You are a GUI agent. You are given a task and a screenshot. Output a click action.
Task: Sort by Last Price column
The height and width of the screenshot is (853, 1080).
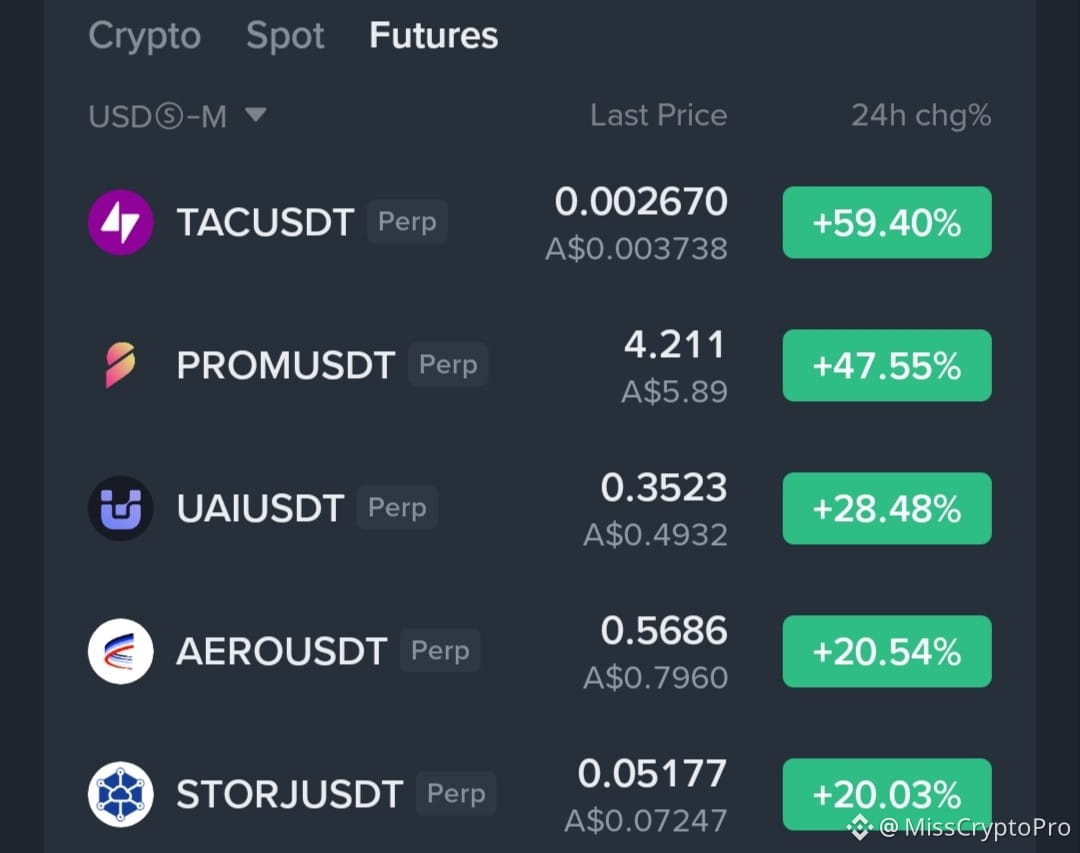pyautogui.click(x=658, y=115)
